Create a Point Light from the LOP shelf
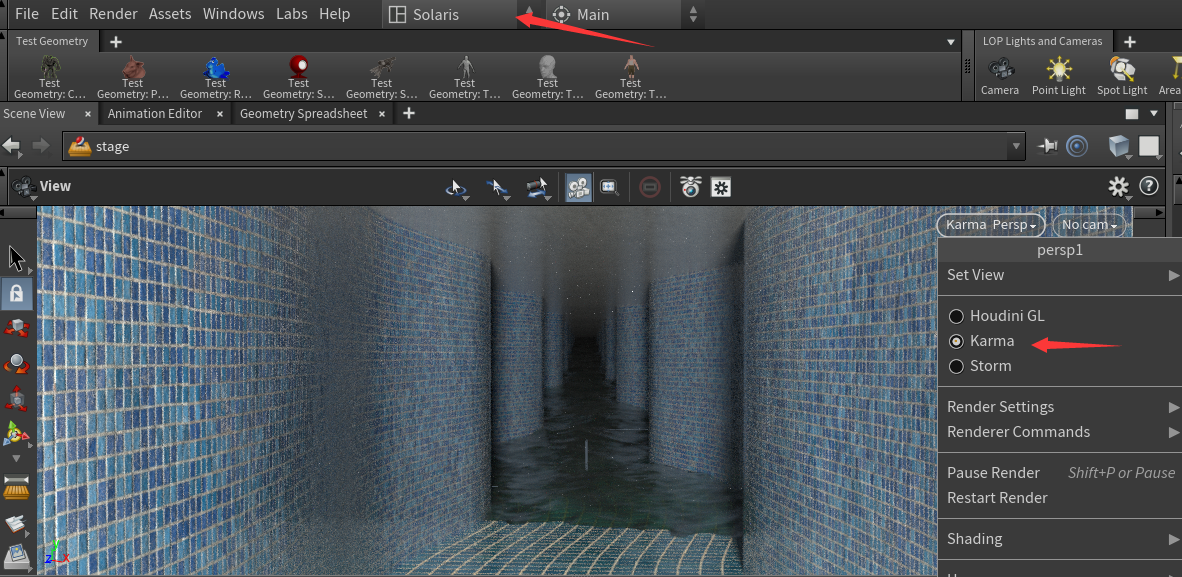Image resolution: width=1182 pixels, height=577 pixels. 1058,75
